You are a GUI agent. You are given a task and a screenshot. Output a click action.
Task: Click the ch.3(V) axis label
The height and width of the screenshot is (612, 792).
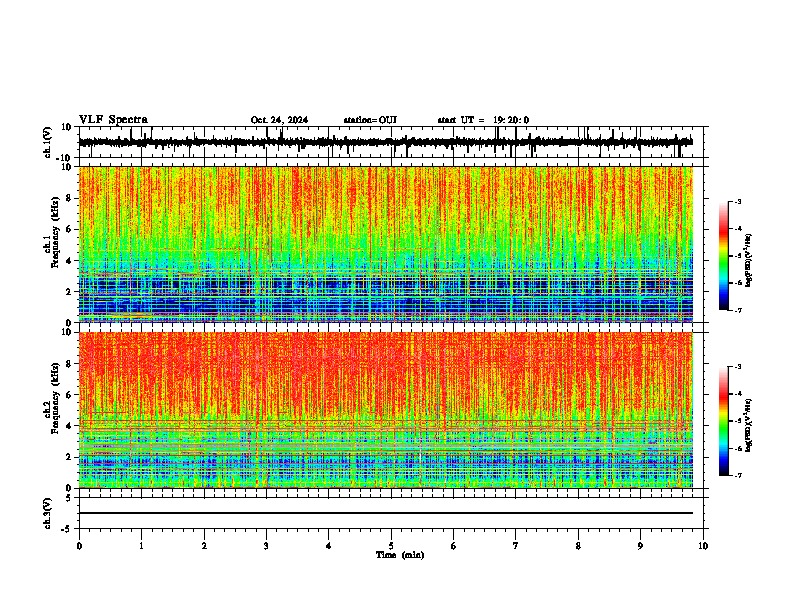47,514
